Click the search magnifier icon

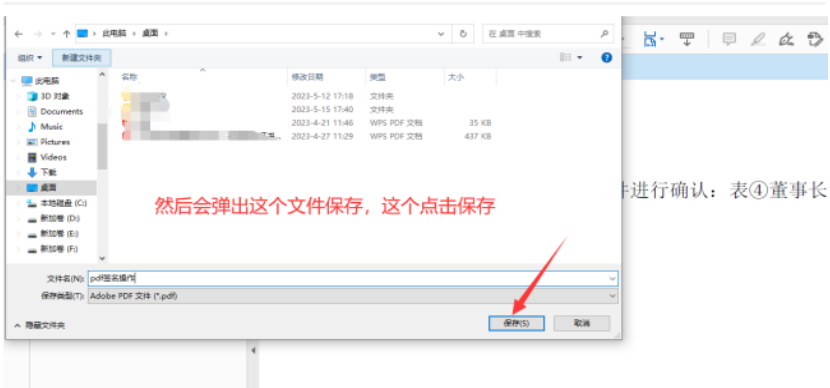click(604, 33)
